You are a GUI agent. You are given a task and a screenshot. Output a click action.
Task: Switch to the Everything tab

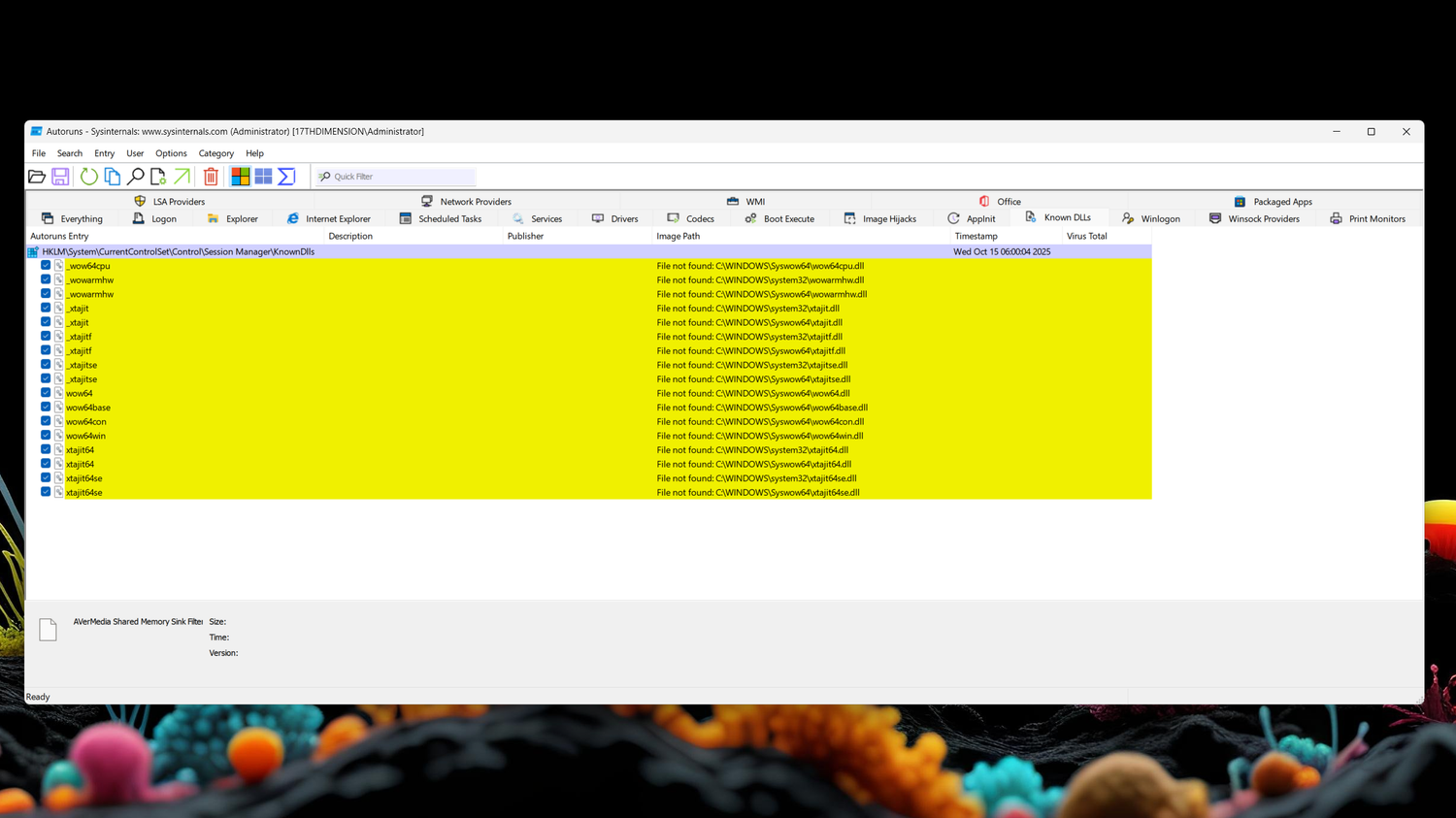point(72,218)
